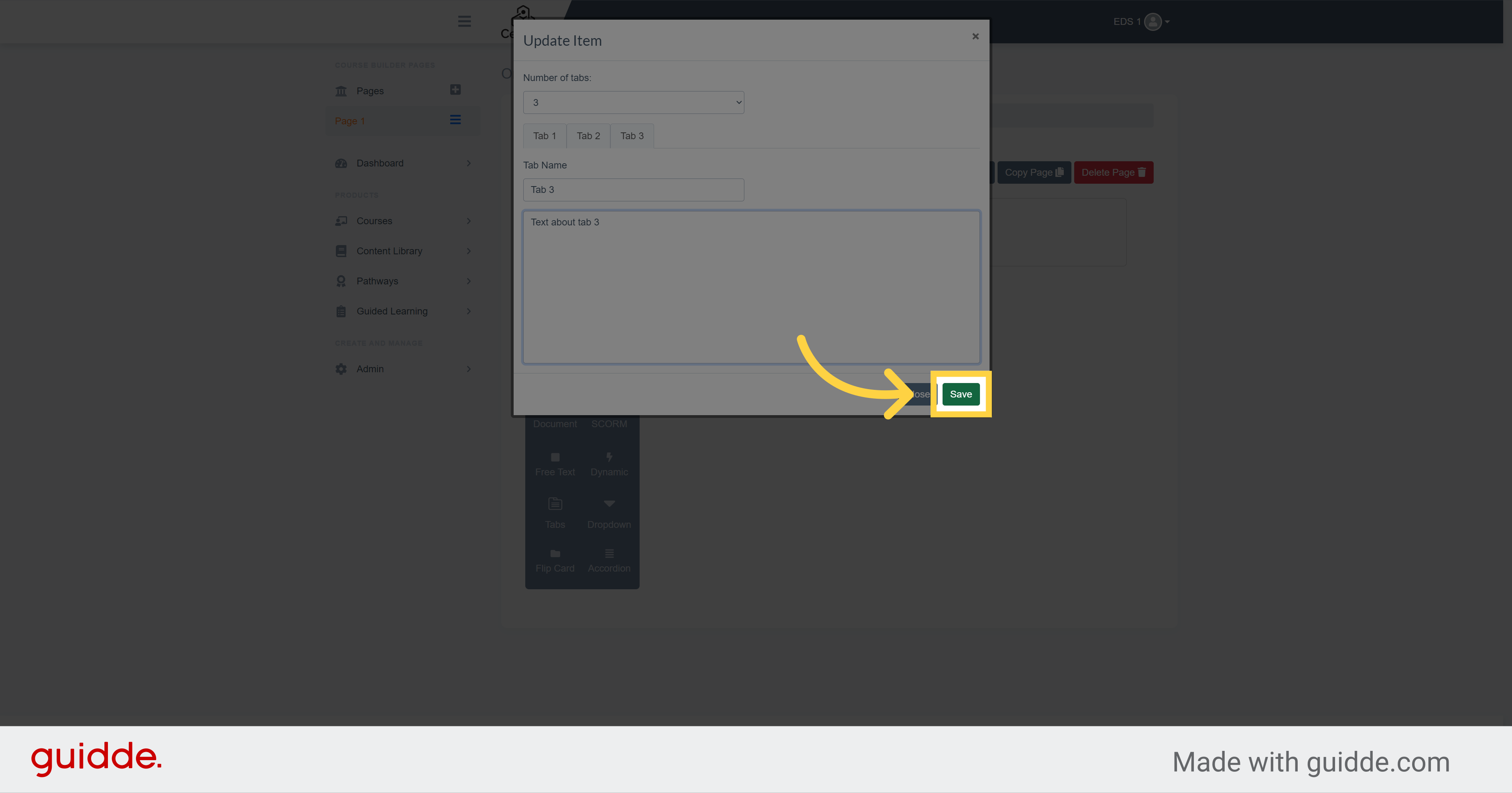Click the Tab Name input field
Screen dimensions: 1512x793
coord(634,189)
